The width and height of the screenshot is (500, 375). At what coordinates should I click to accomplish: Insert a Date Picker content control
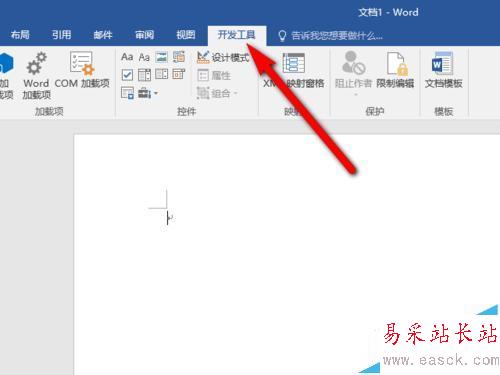pyautogui.click(x=179, y=74)
